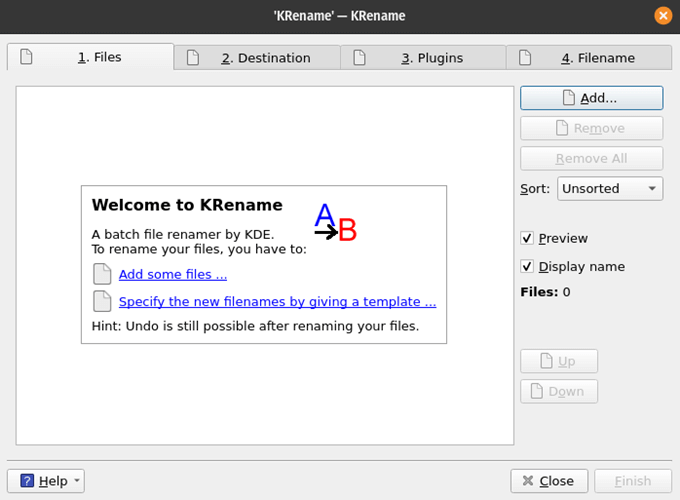680x500 pixels.
Task: Open the Sort dropdown set to Unsorted
Action: click(x=610, y=189)
